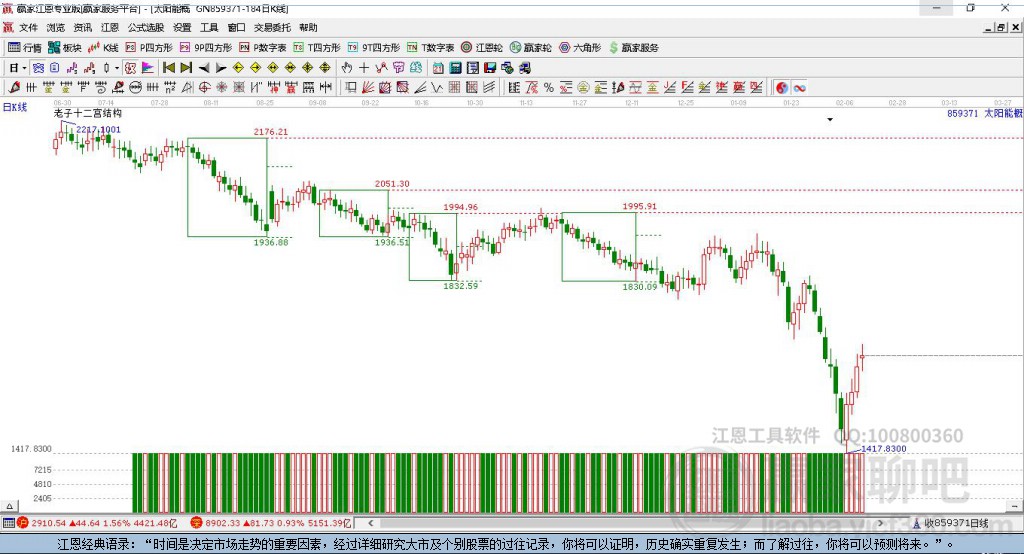
Task: Open the 资讯 menu
Action: tap(82, 27)
